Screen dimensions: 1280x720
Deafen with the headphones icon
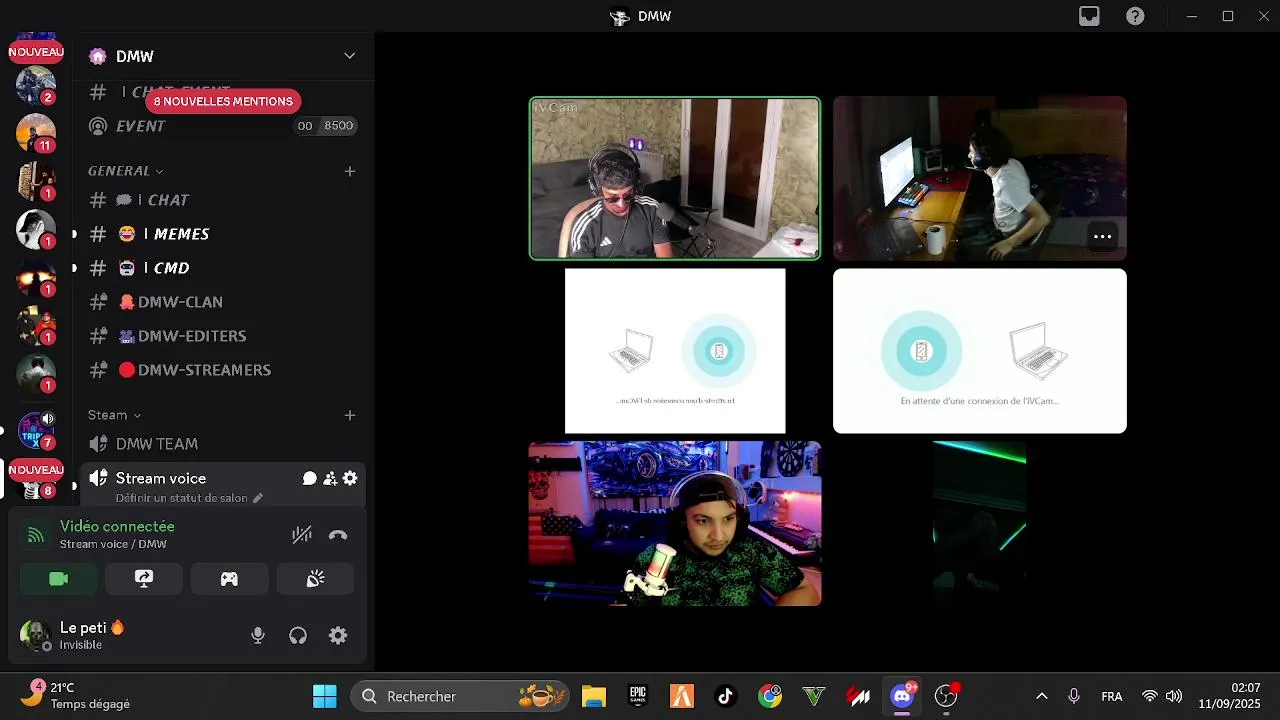click(x=298, y=636)
